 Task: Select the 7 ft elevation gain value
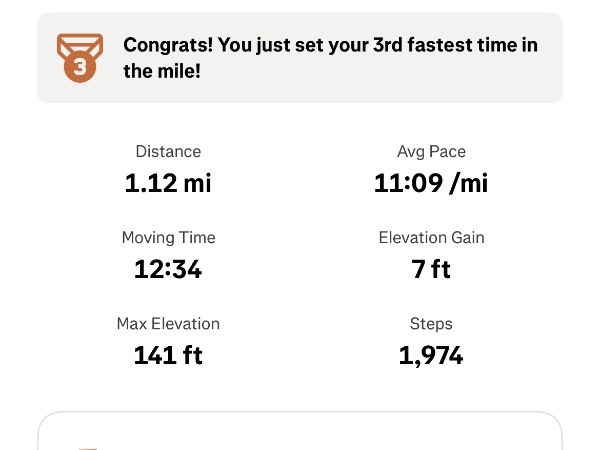431,269
